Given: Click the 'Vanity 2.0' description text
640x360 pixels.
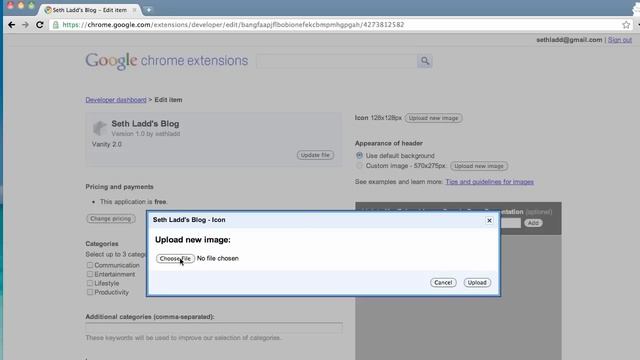Looking at the screenshot, I should (x=107, y=144).
